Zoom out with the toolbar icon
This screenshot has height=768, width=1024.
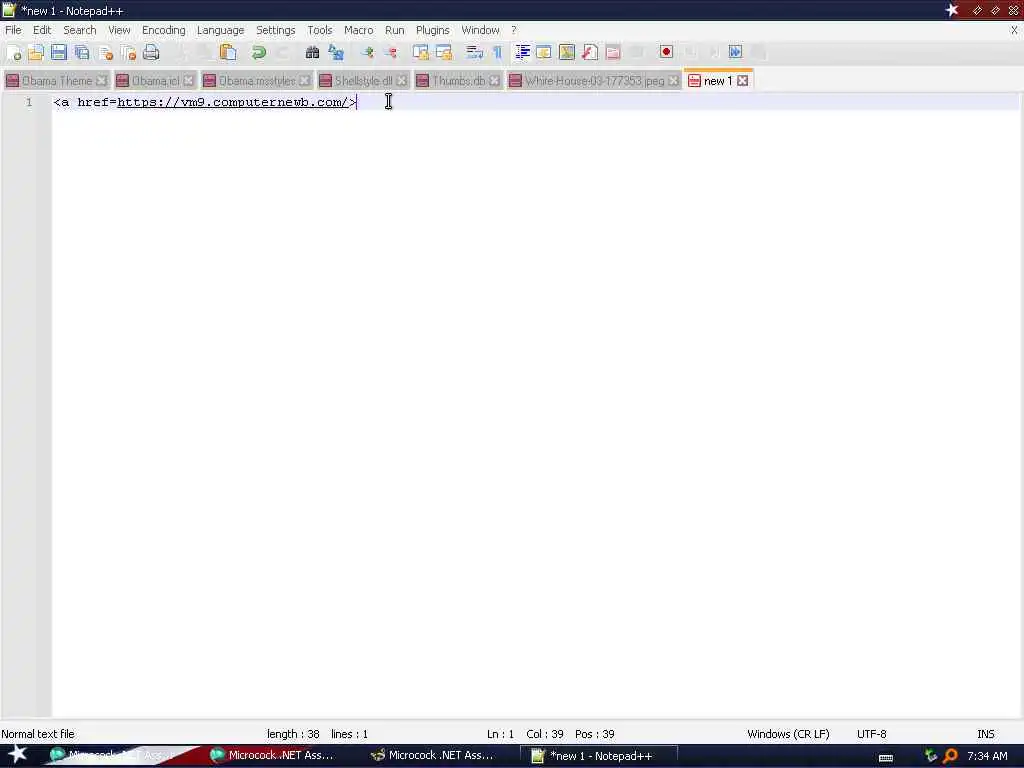click(391, 52)
